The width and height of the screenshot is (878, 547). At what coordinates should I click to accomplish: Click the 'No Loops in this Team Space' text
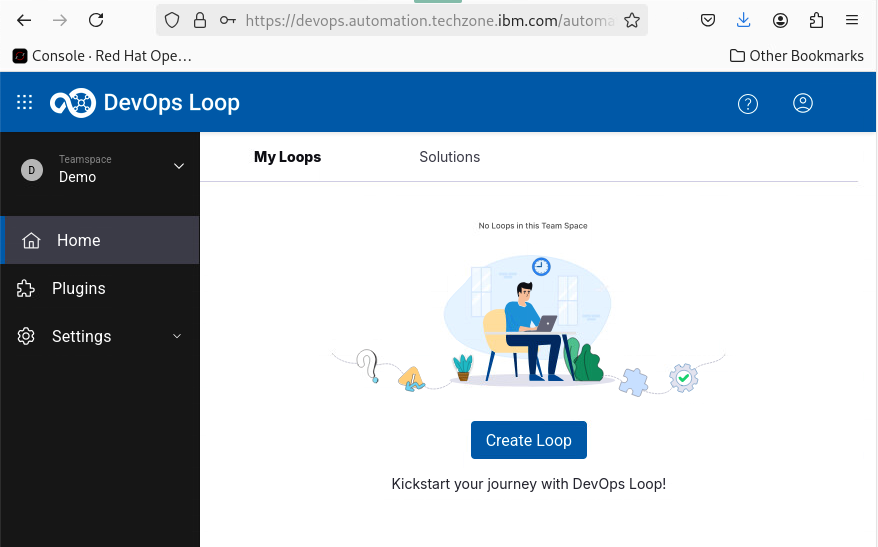point(533,226)
